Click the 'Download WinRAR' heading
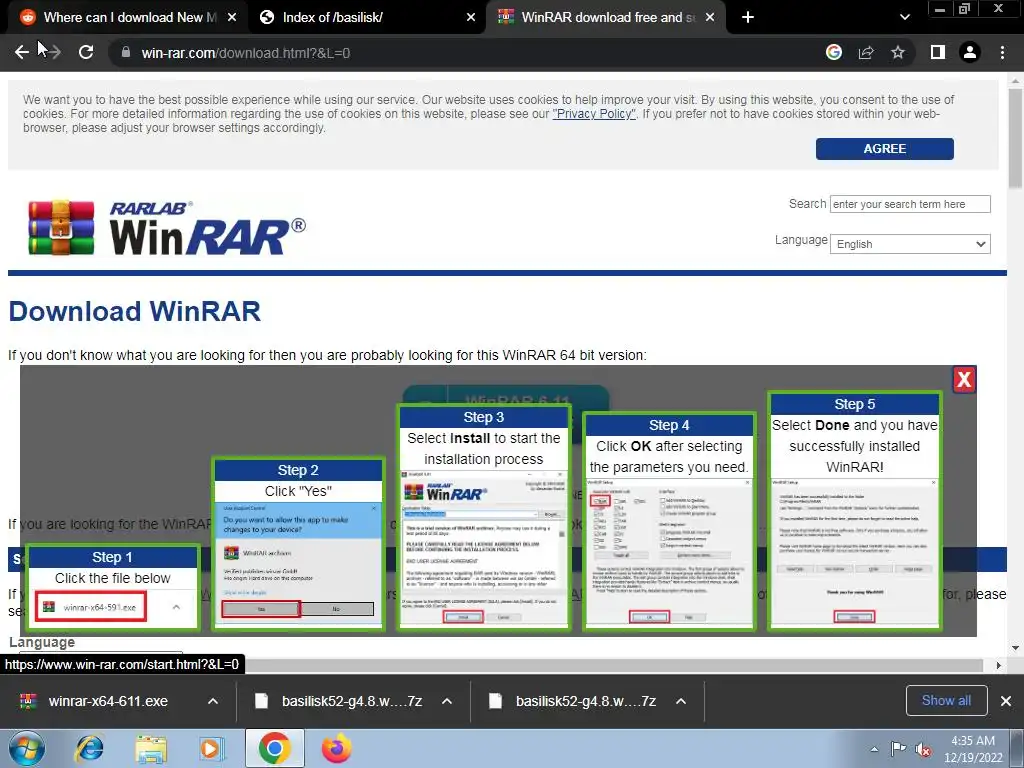Screen dimensions: 1024x768 tap(135, 312)
